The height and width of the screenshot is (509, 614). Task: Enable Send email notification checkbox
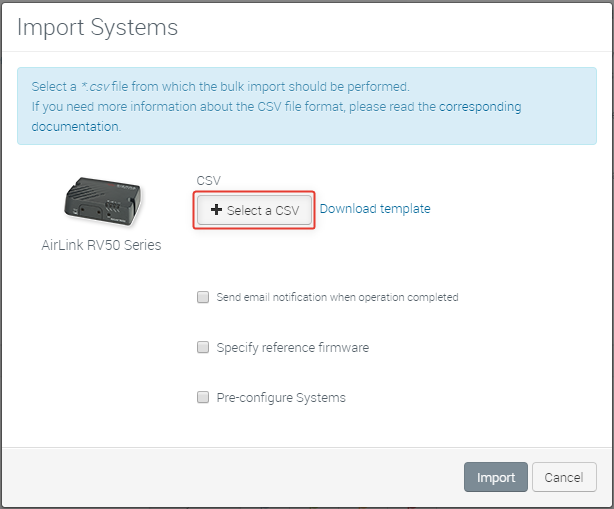coord(203,297)
